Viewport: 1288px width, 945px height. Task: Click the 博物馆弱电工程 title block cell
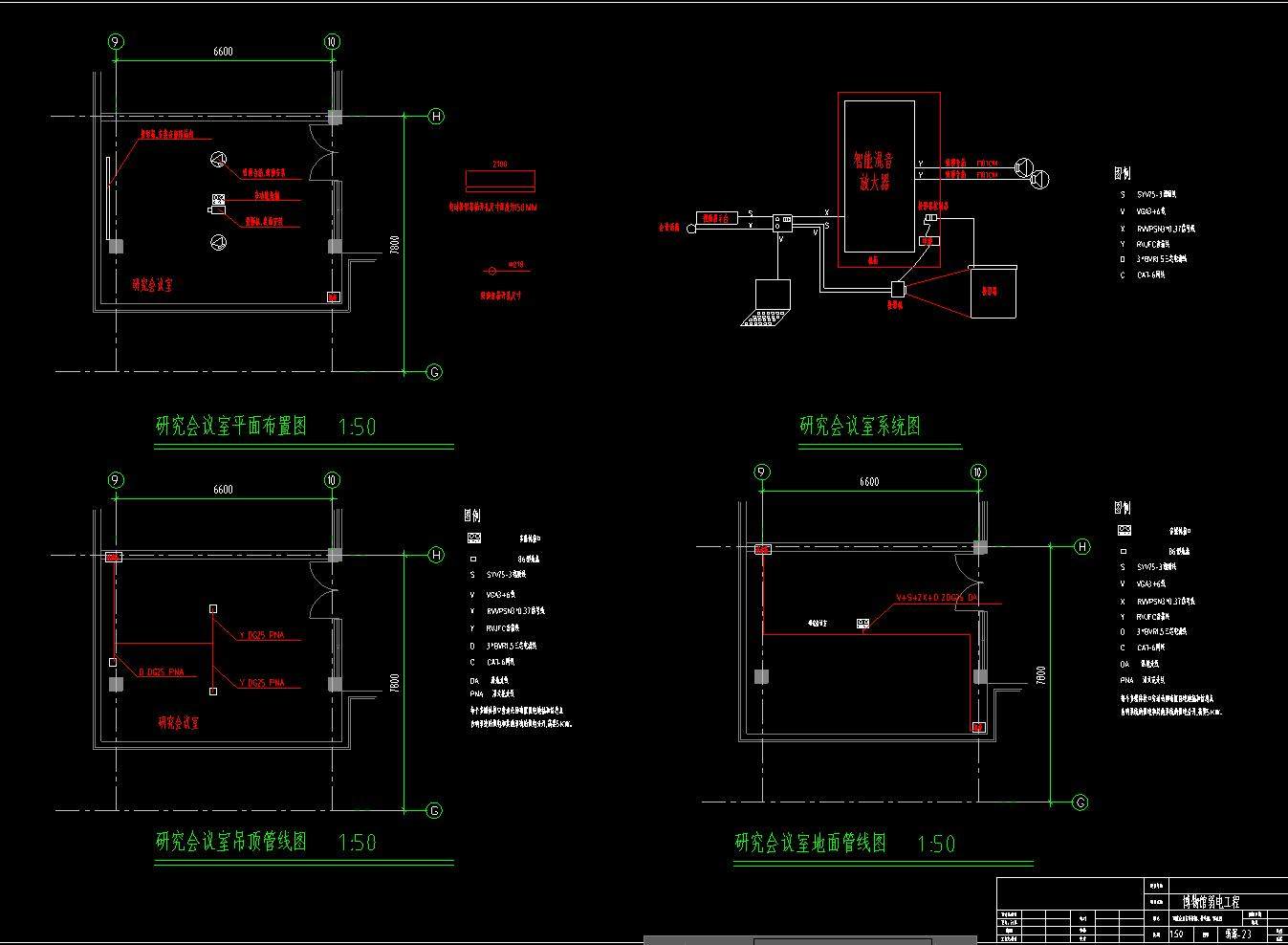coord(1210,902)
